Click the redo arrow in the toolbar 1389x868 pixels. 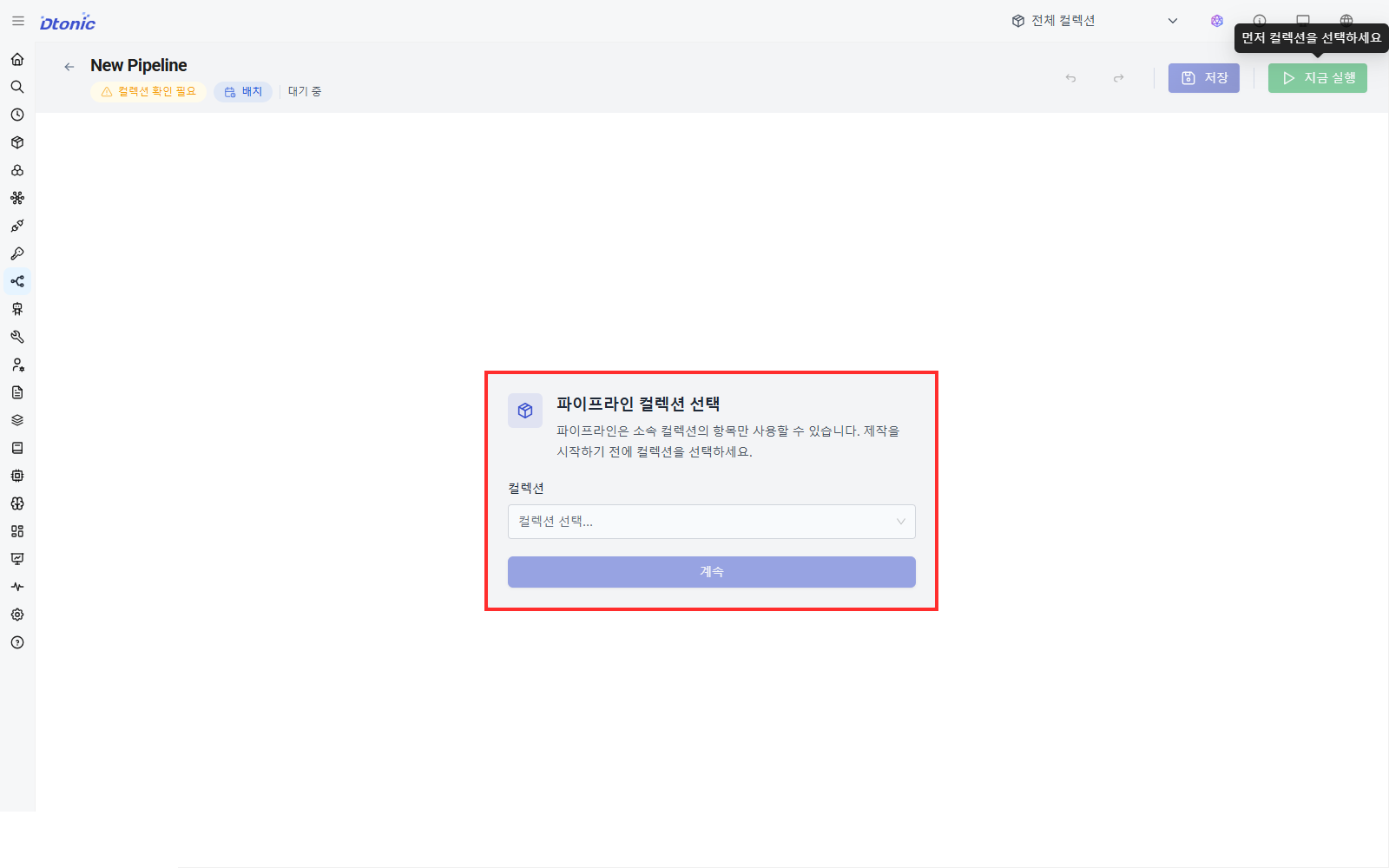1119,78
